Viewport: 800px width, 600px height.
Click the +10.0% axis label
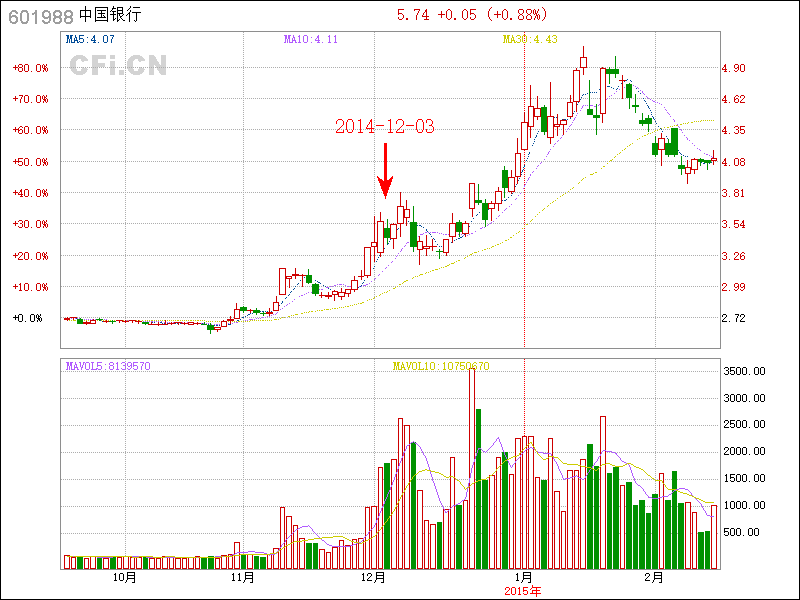[x=31, y=287]
